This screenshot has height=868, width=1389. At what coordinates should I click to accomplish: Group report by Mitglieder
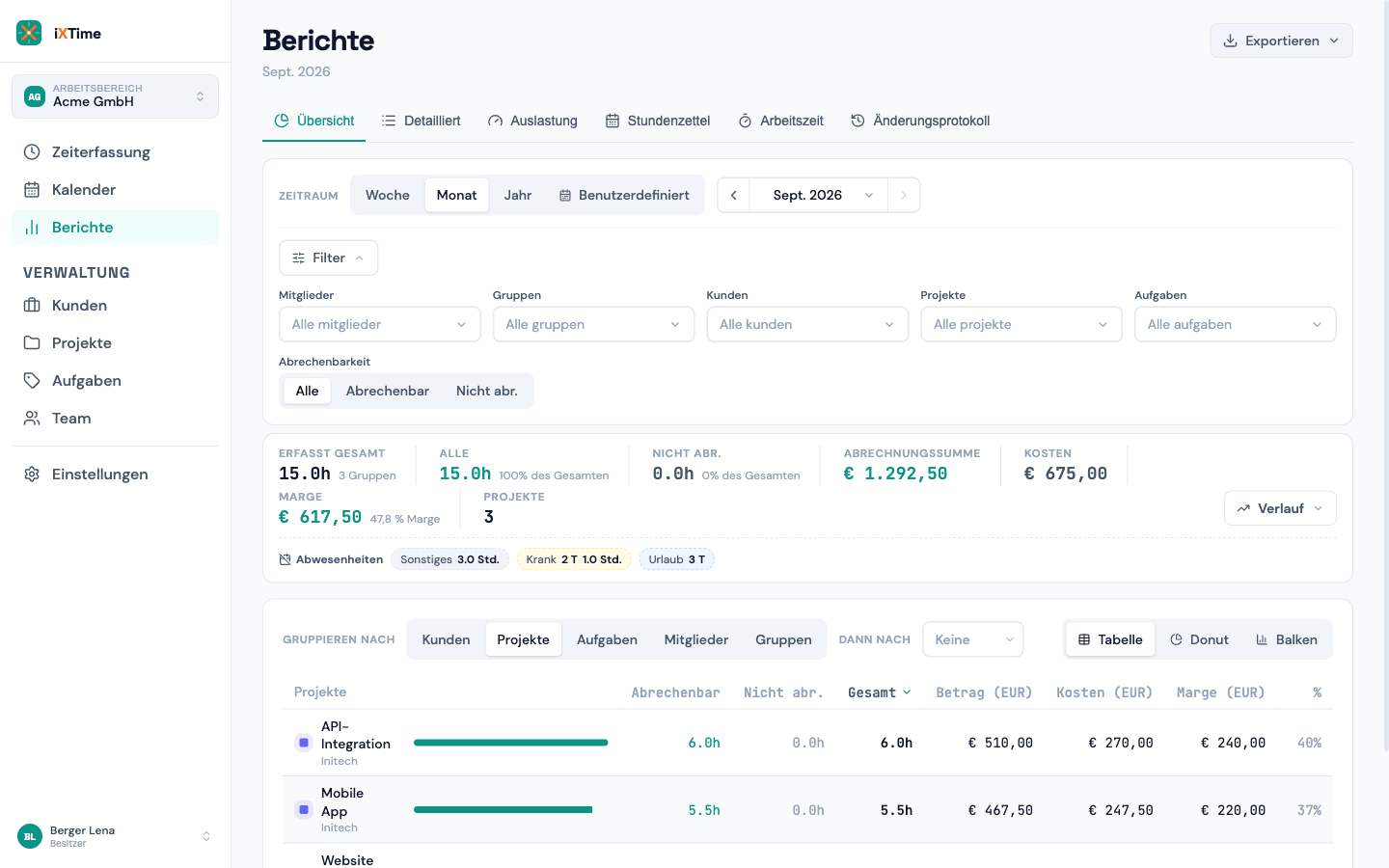pos(696,639)
